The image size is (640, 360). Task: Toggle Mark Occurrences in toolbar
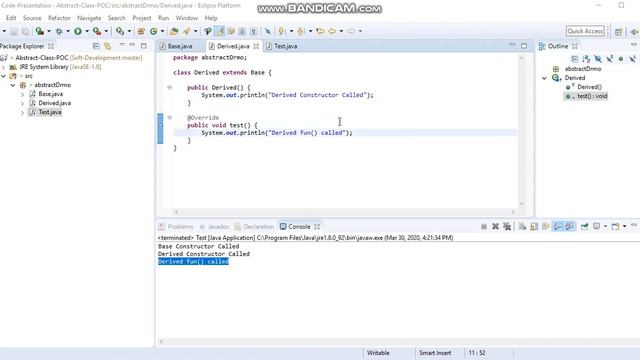point(220,31)
